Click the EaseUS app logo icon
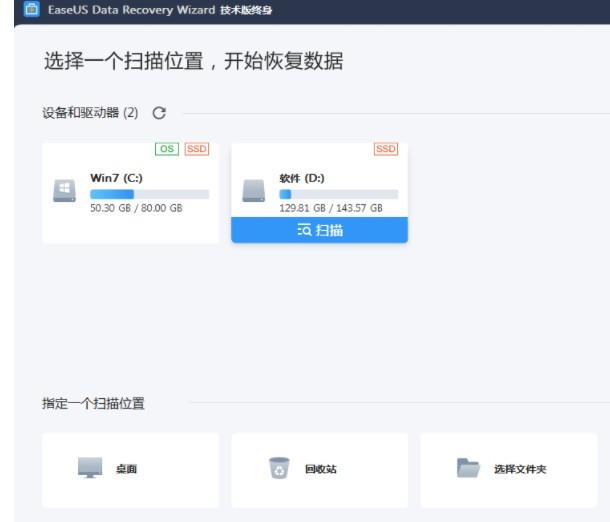 32,9
